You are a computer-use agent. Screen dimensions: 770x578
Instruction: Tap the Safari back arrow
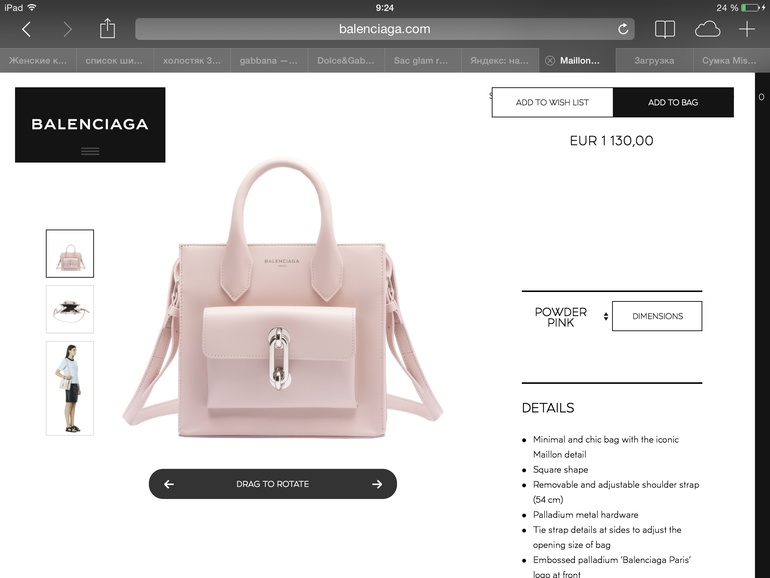pyautogui.click(x=27, y=29)
